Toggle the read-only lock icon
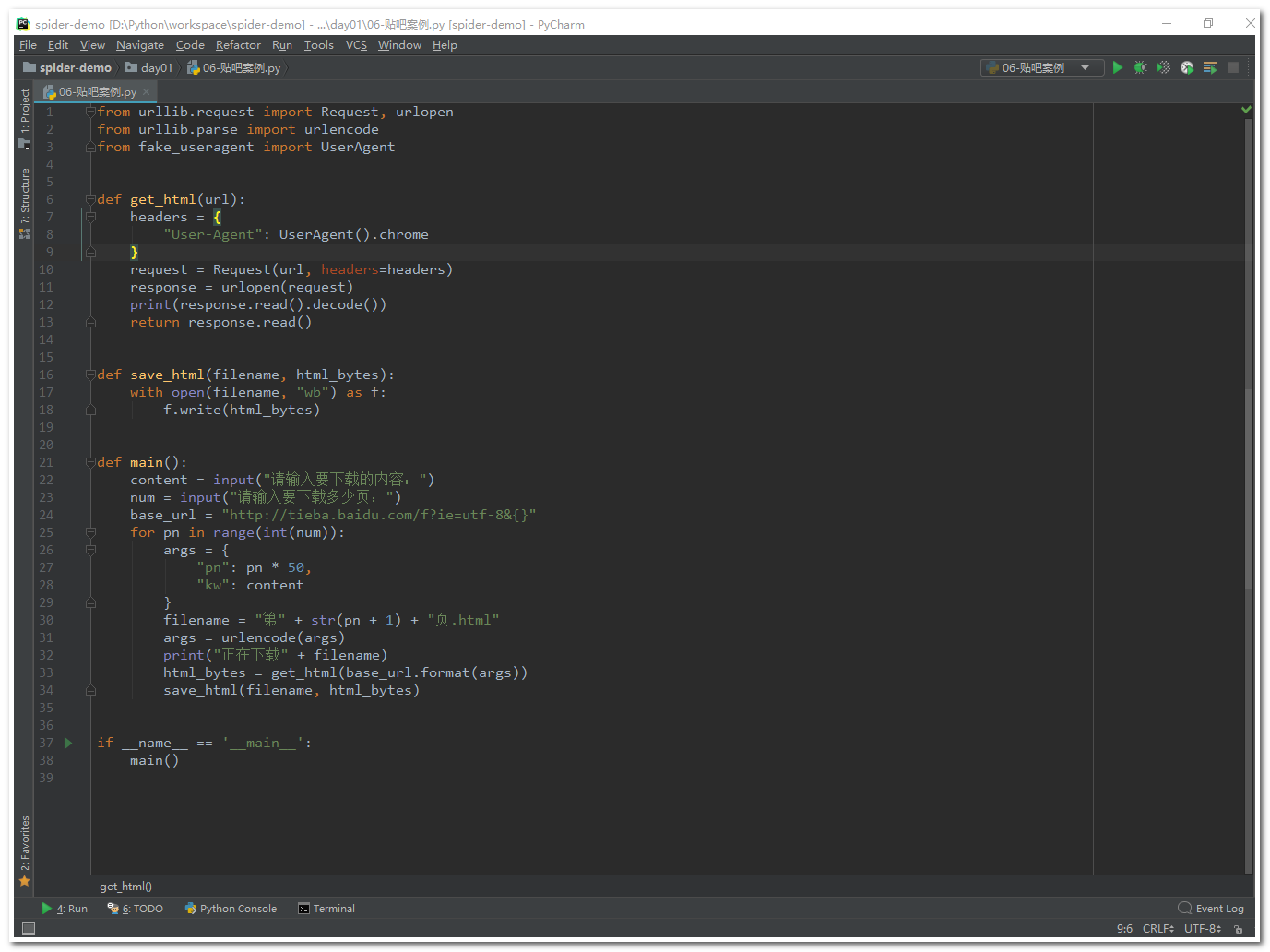The width and height of the screenshot is (1270, 952). (1240, 929)
